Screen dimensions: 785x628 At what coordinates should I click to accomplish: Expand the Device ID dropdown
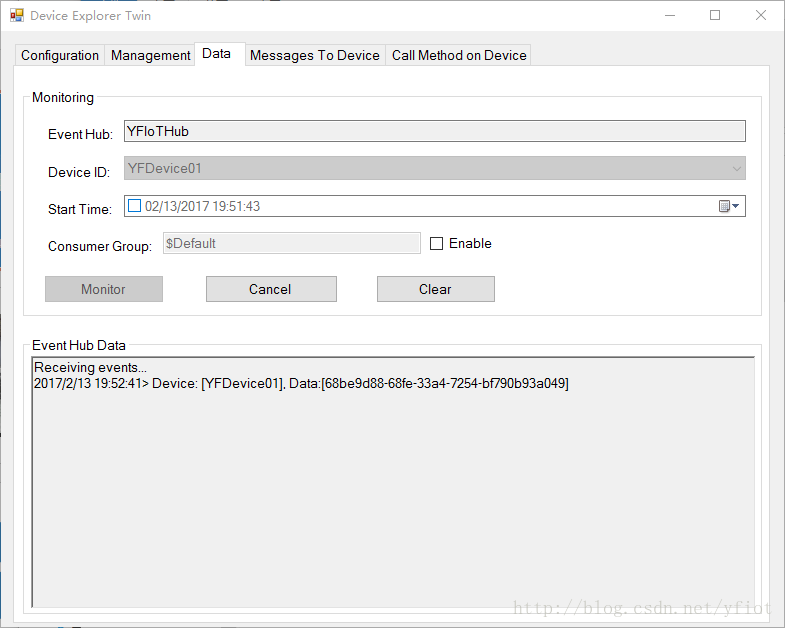[x=736, y=169]
